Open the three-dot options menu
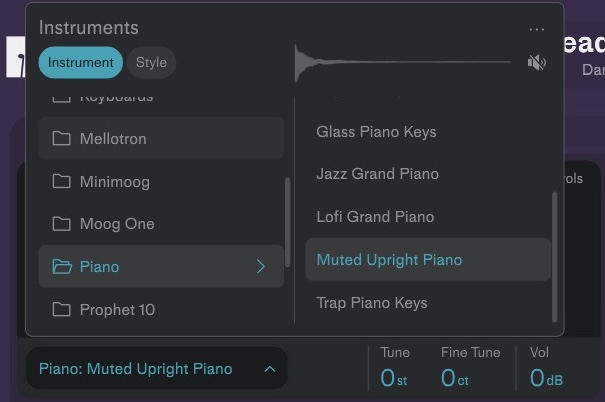 537,29
